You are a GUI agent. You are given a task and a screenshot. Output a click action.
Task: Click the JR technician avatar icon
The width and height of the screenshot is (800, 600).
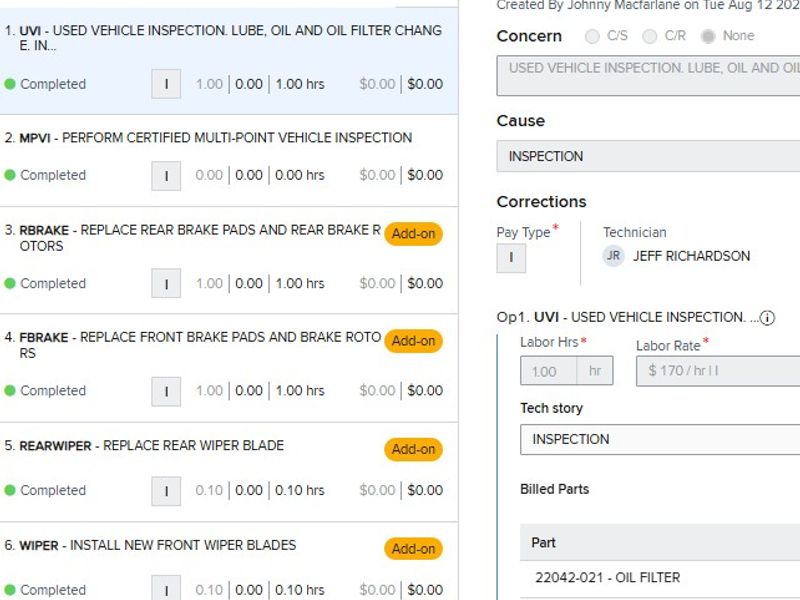613,256
